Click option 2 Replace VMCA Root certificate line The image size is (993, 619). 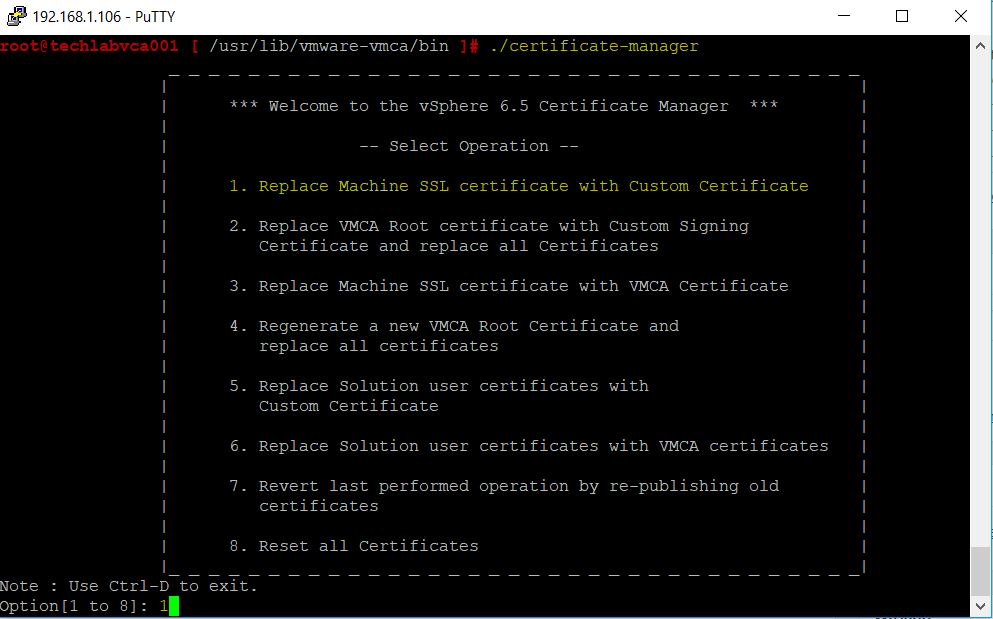point(489,226)
